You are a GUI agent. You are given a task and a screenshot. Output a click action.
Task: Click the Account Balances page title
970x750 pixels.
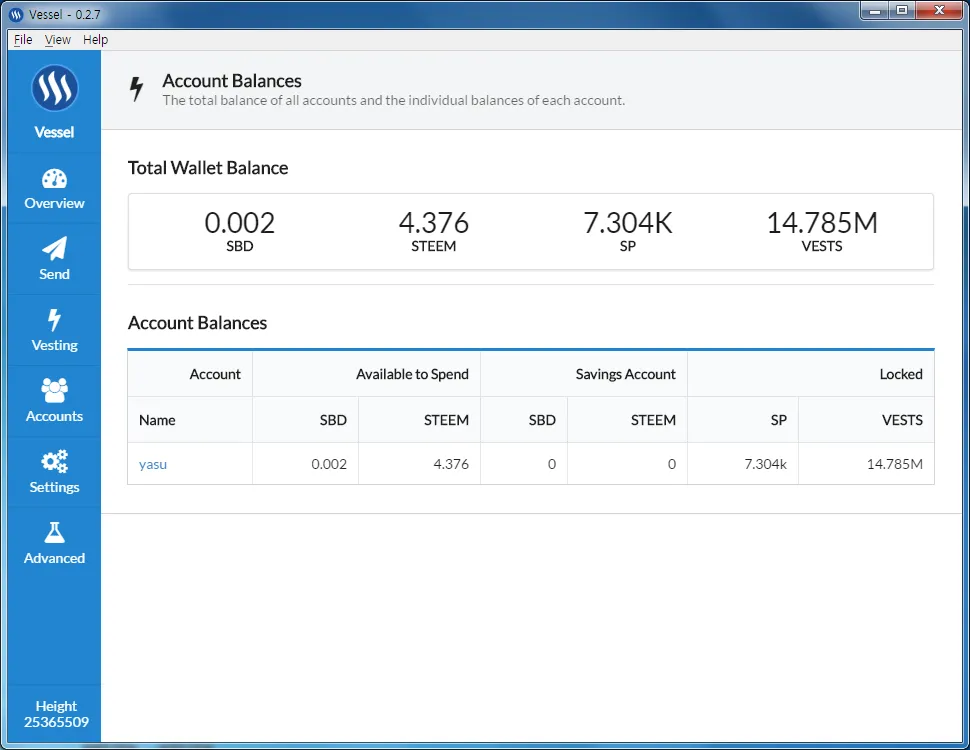coord(232,81)
